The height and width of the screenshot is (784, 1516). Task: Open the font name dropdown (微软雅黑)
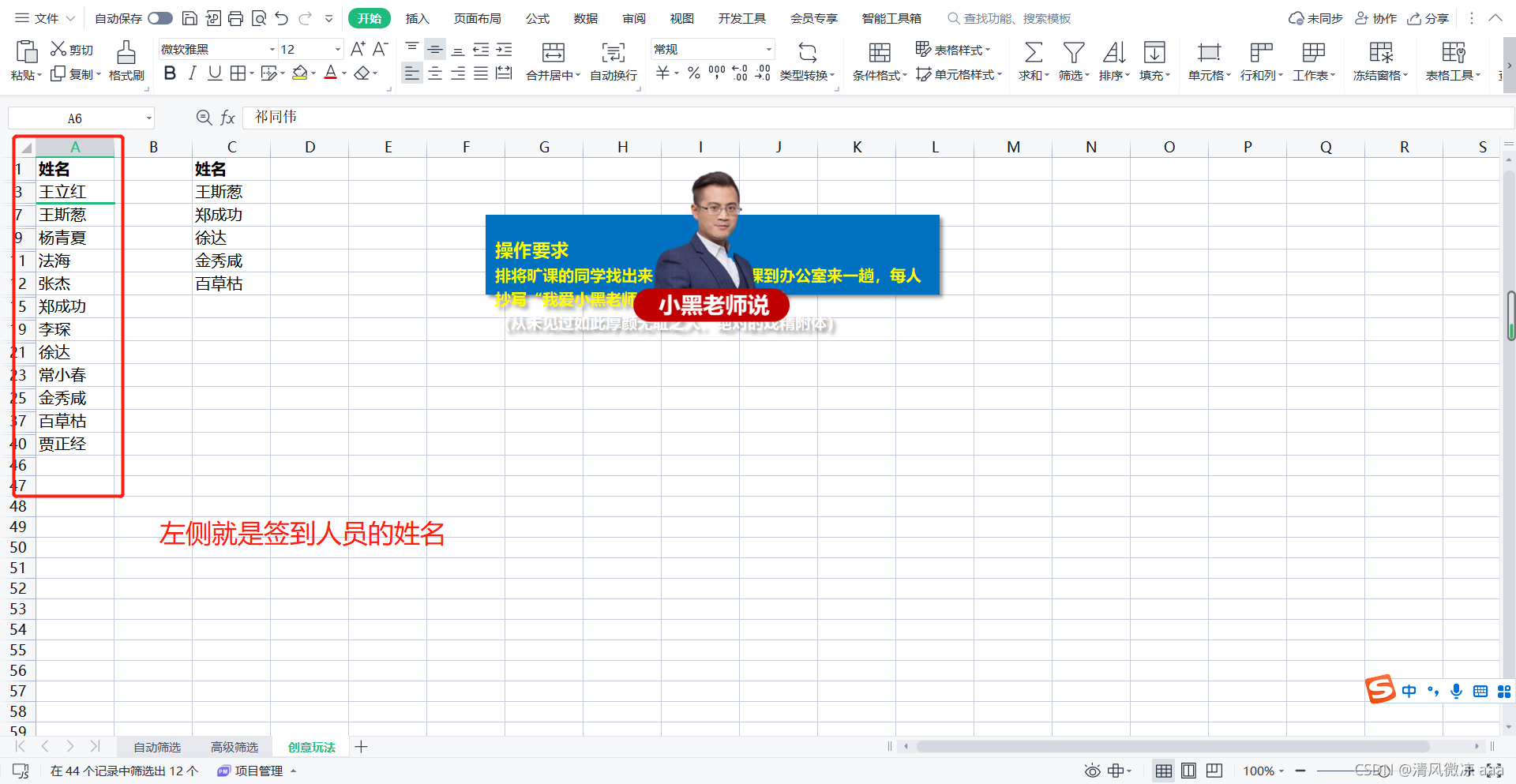(272, 49)
